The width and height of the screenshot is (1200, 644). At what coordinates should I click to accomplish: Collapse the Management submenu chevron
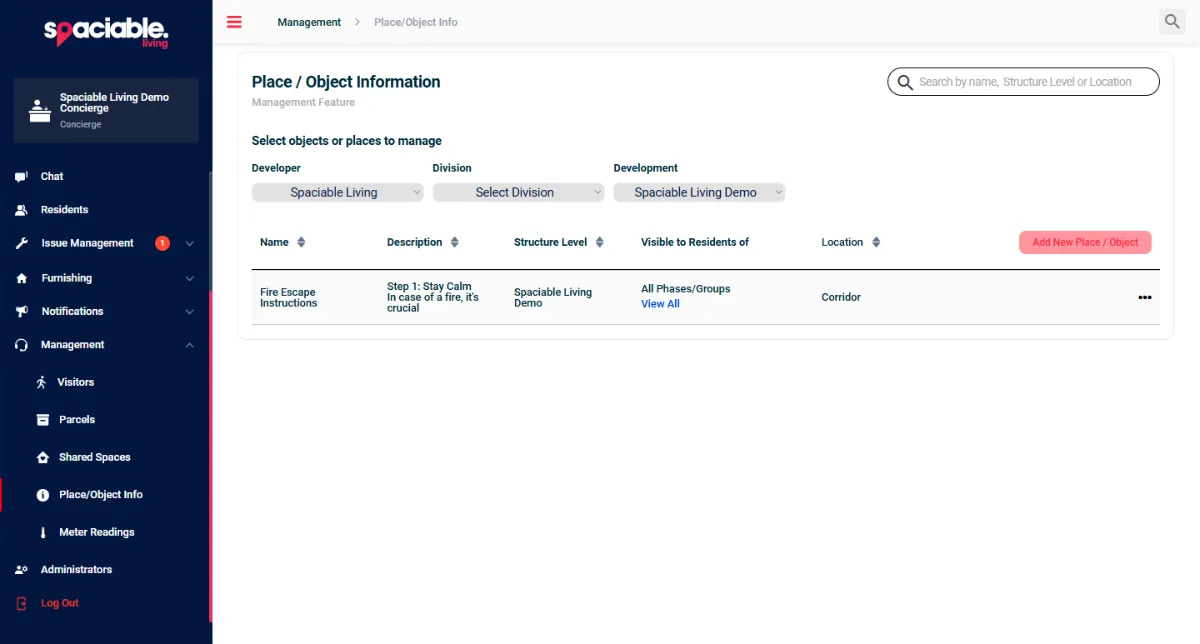pos(190,345)
